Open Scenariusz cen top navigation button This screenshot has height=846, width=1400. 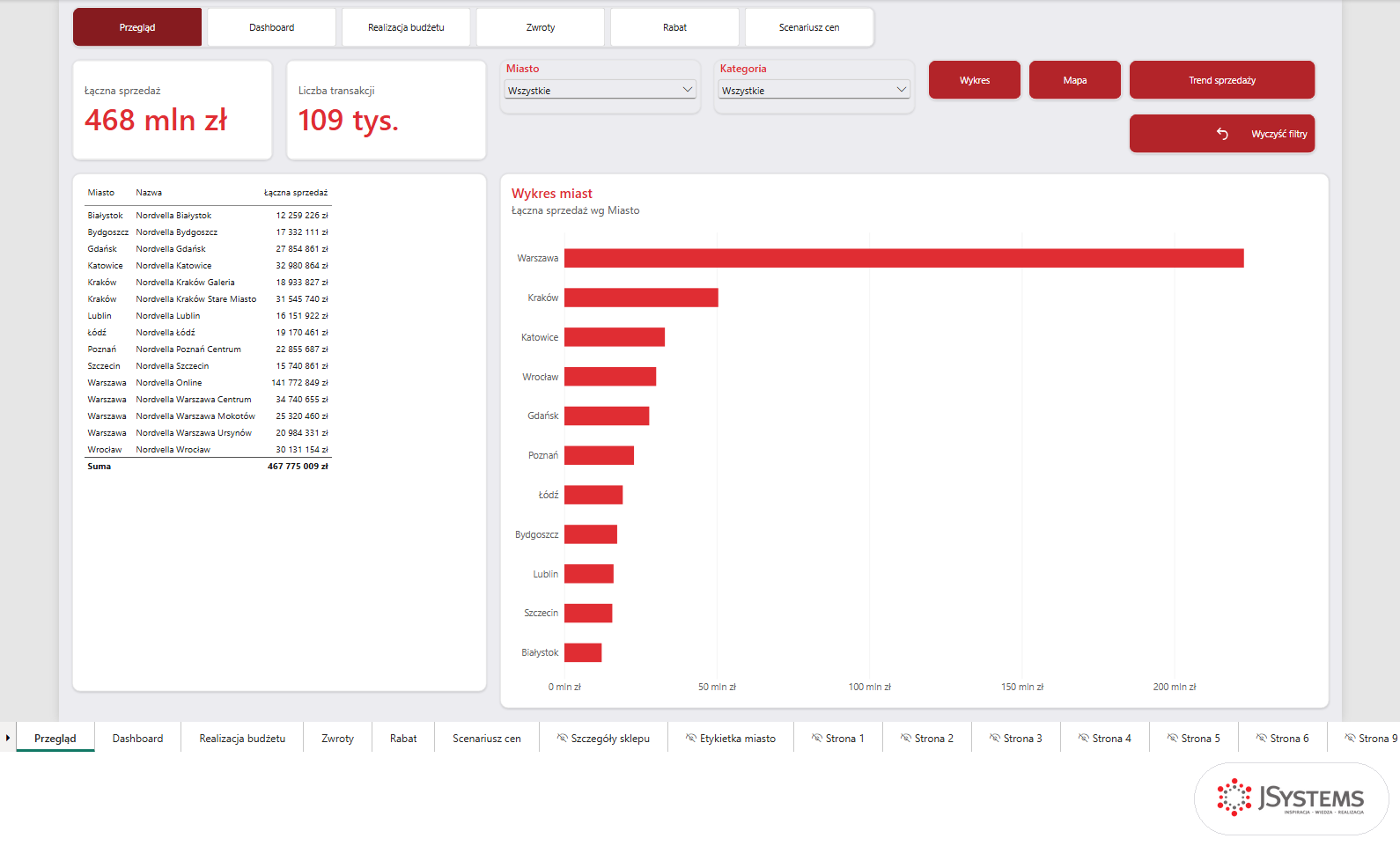pos(809,27)
